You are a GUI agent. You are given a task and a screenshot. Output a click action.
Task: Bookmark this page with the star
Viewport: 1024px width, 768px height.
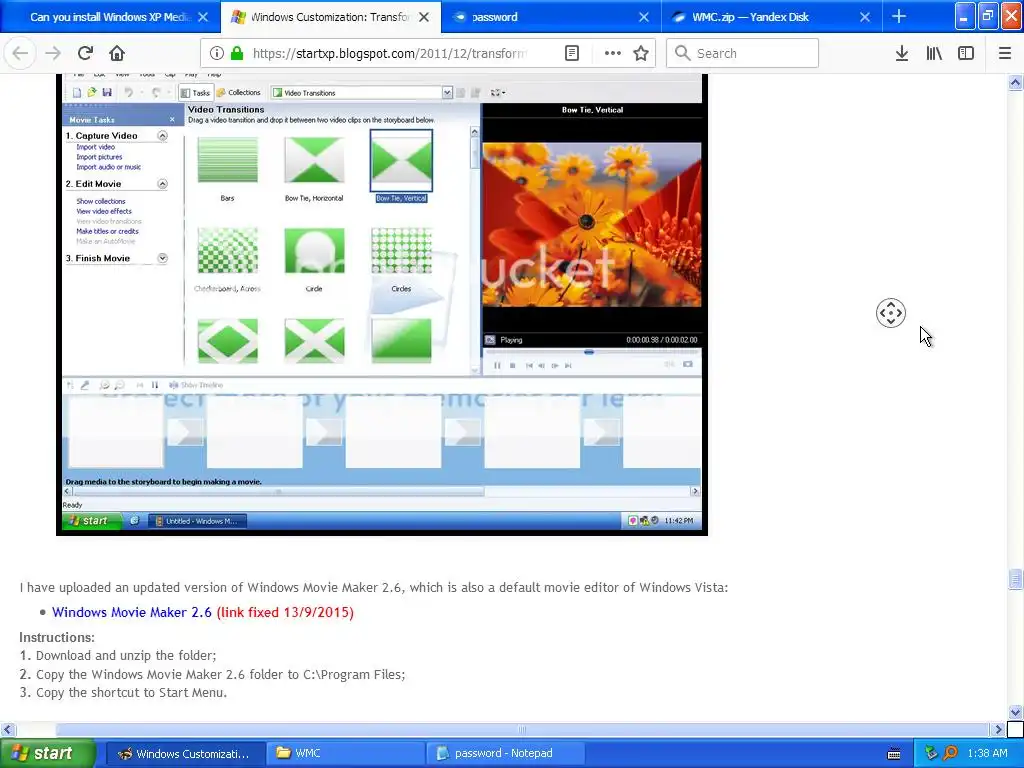click(641, 53)
